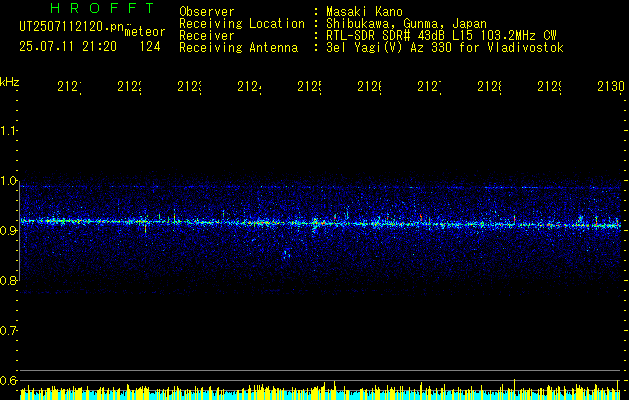Select the observer name Masaki Kano
The height and width of the screenshot is (400, 629).
tap(364, 12)
